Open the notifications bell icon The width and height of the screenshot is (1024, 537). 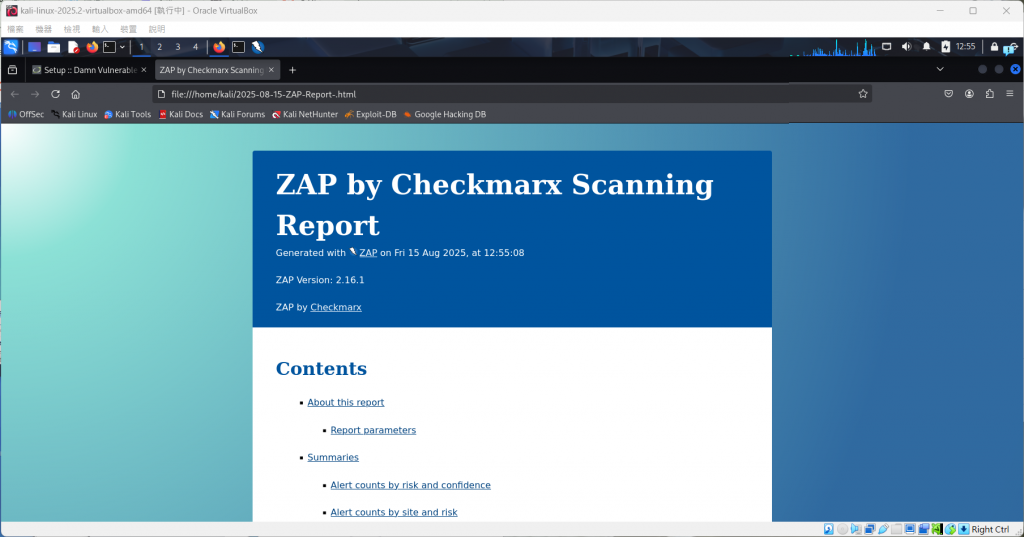[x=926, y=46]
